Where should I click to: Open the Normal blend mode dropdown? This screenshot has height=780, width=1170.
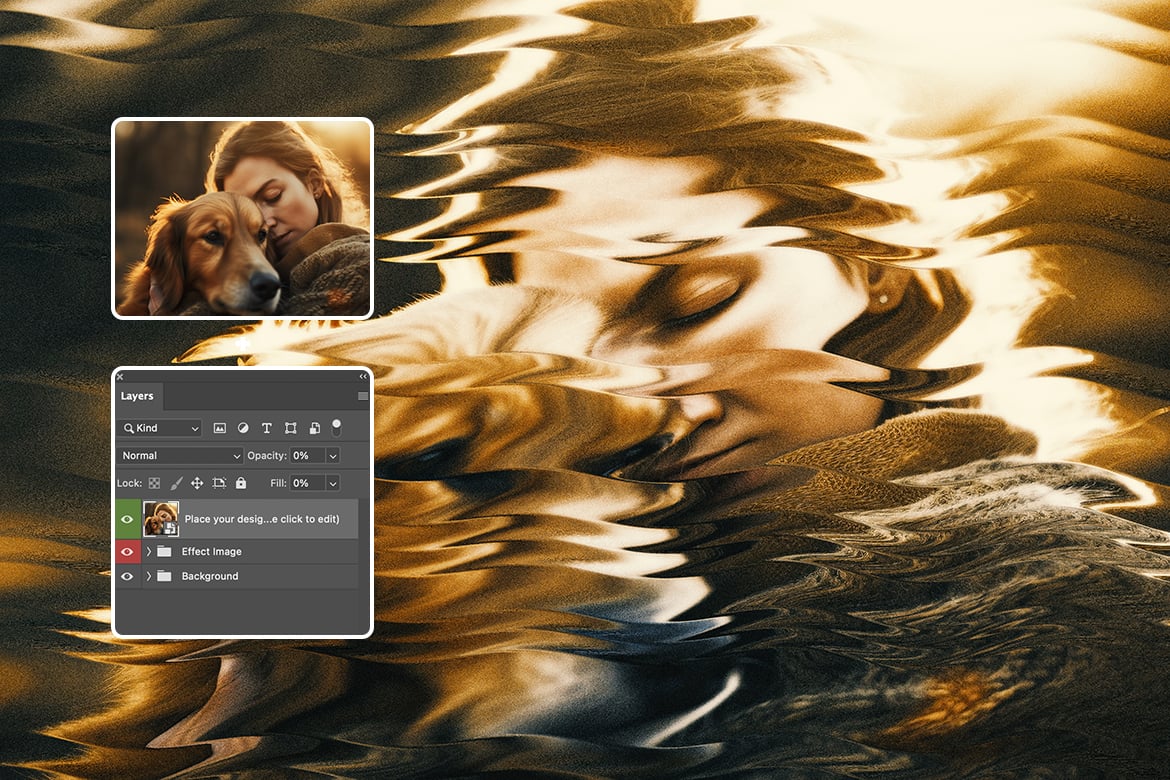pyautogui.click(x=181, y=455)
